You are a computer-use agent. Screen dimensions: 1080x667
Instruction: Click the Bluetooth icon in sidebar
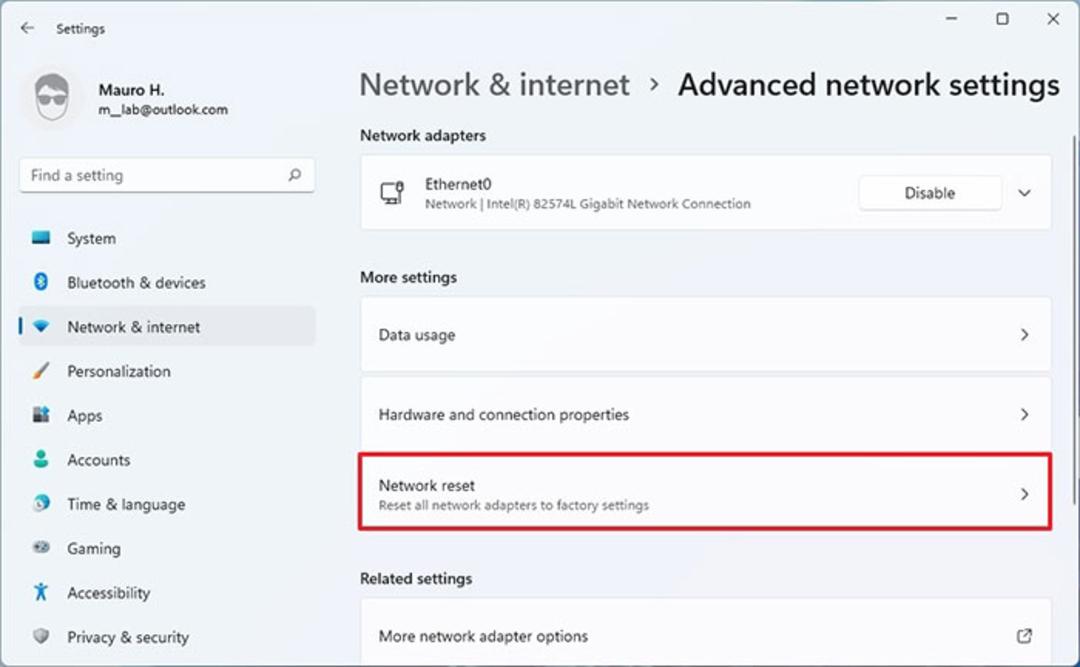41,282
